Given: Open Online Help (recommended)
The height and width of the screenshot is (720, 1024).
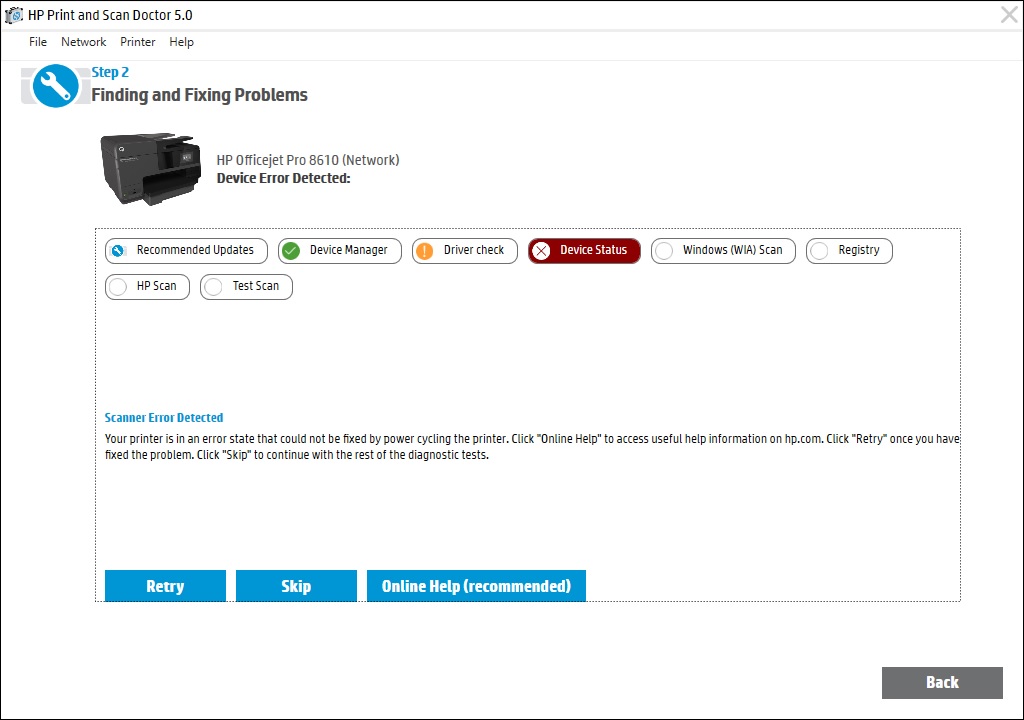Looking at the screenshot, I should pos(476,586).
